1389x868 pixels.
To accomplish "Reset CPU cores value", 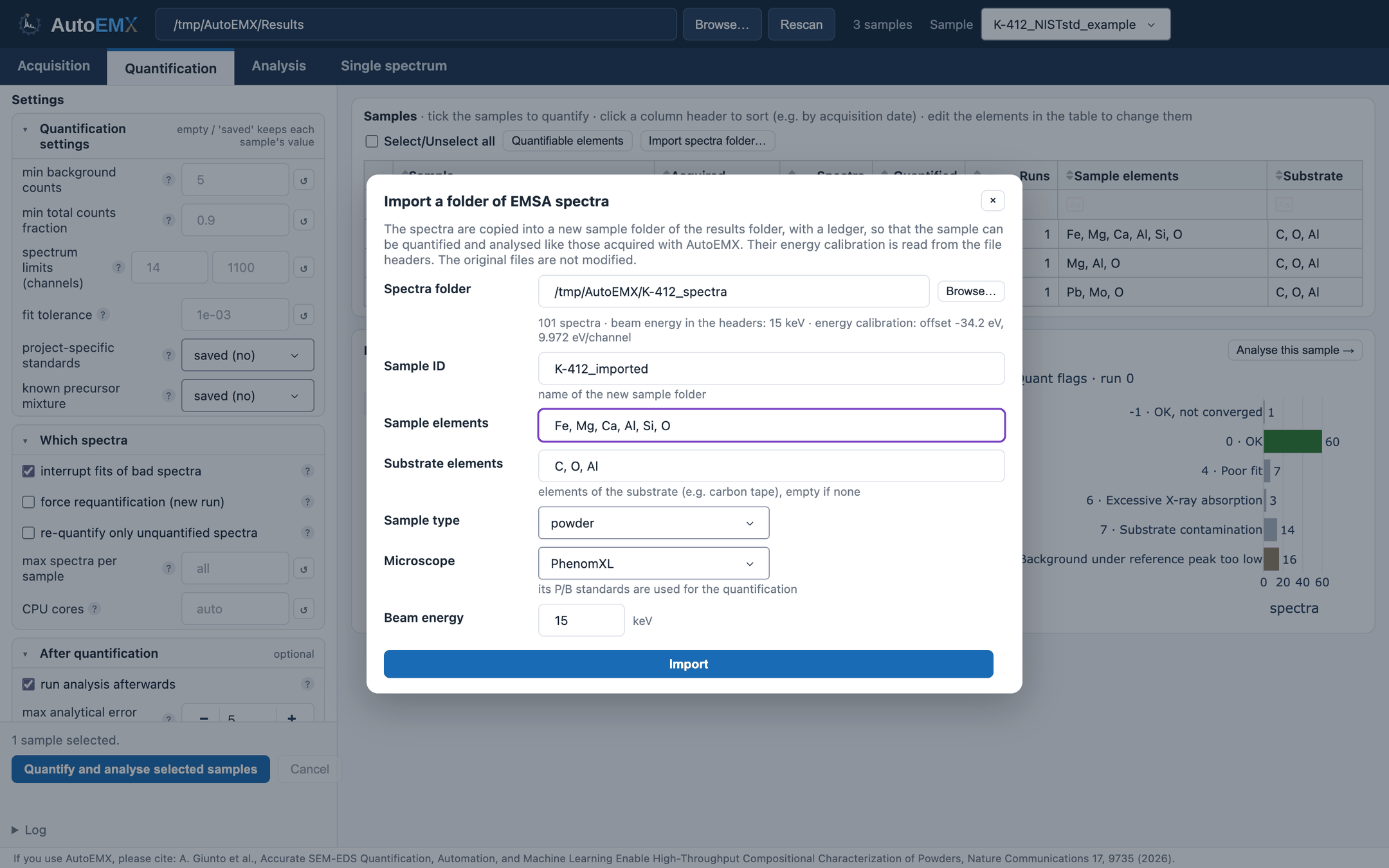I will [x=304, y=609].
